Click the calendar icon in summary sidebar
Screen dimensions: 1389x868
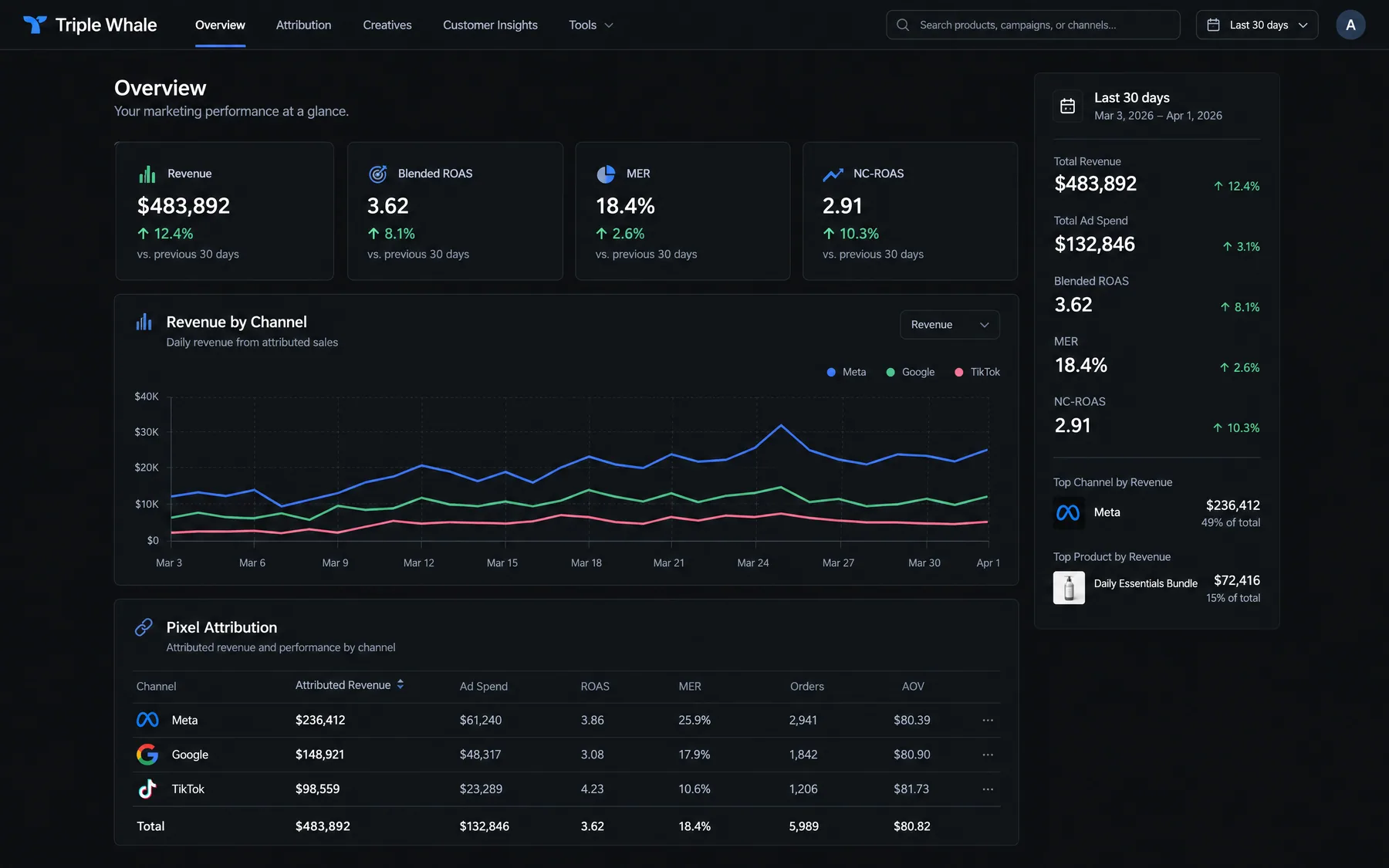click(1067, 106)
